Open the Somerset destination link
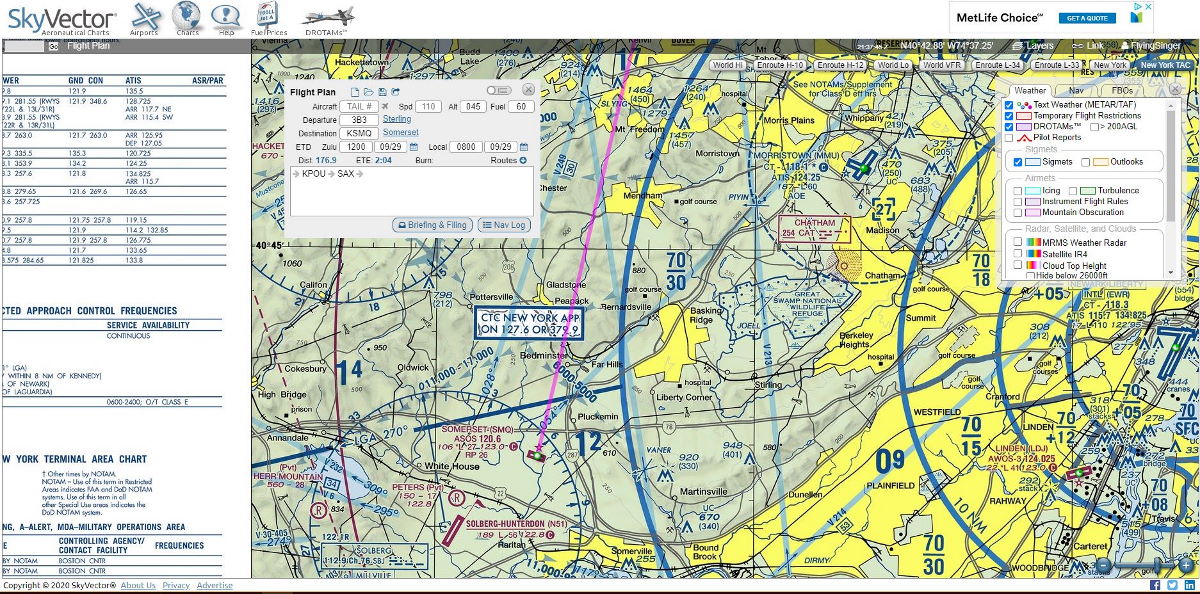 (x=400, y=132)
